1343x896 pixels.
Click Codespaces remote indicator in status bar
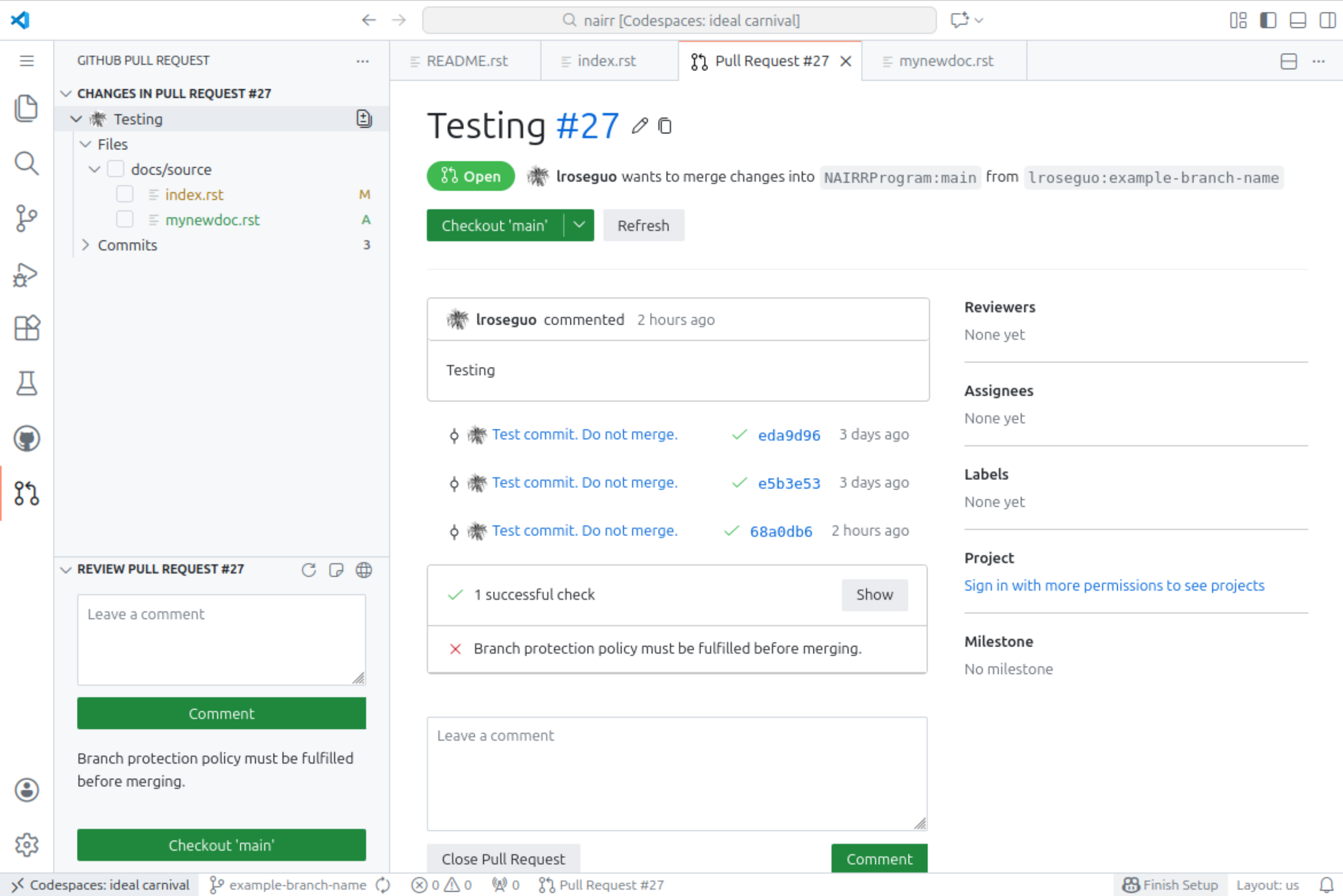100,885
